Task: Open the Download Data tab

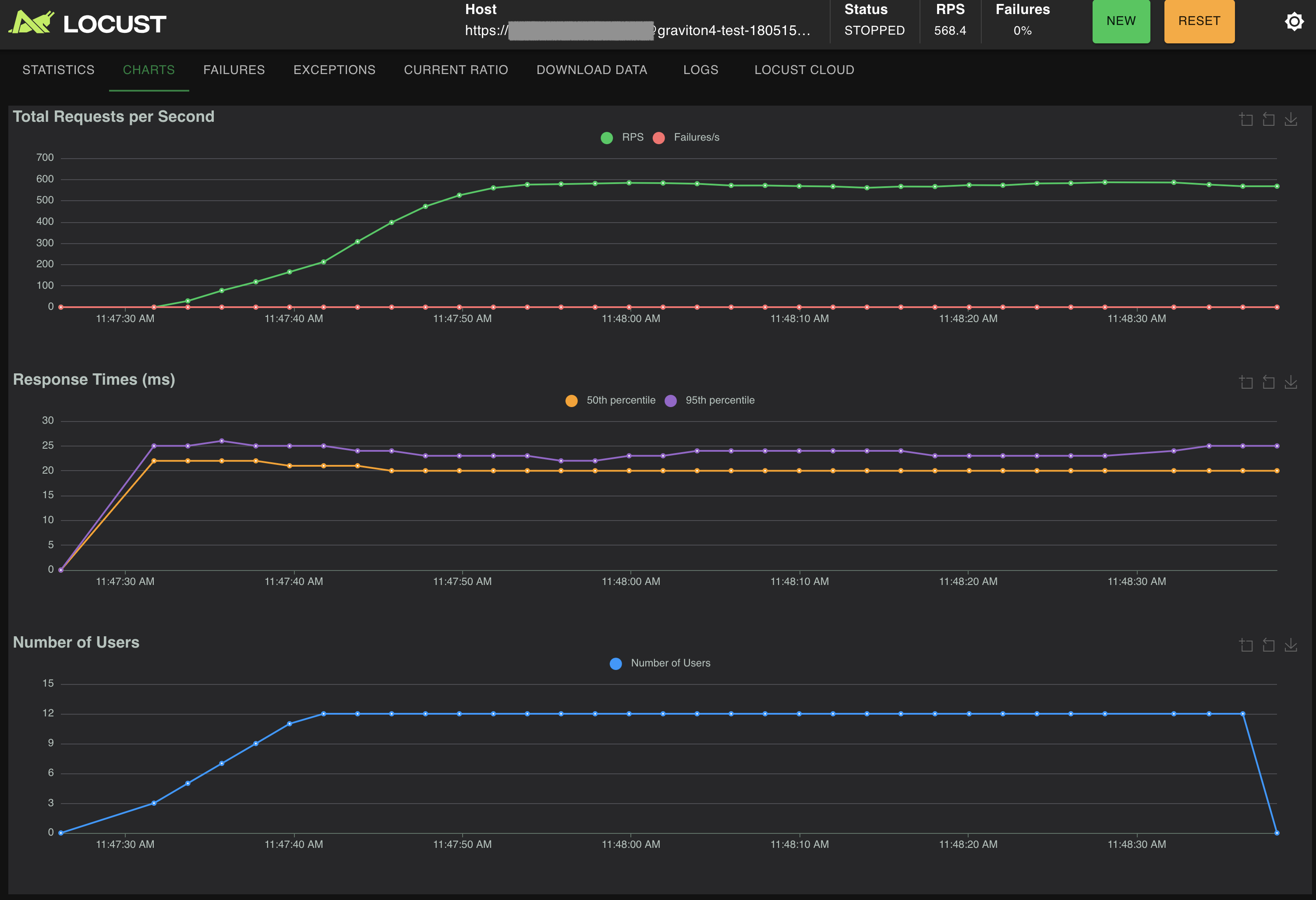Action: pyautogui.click(x=592, y=70)
